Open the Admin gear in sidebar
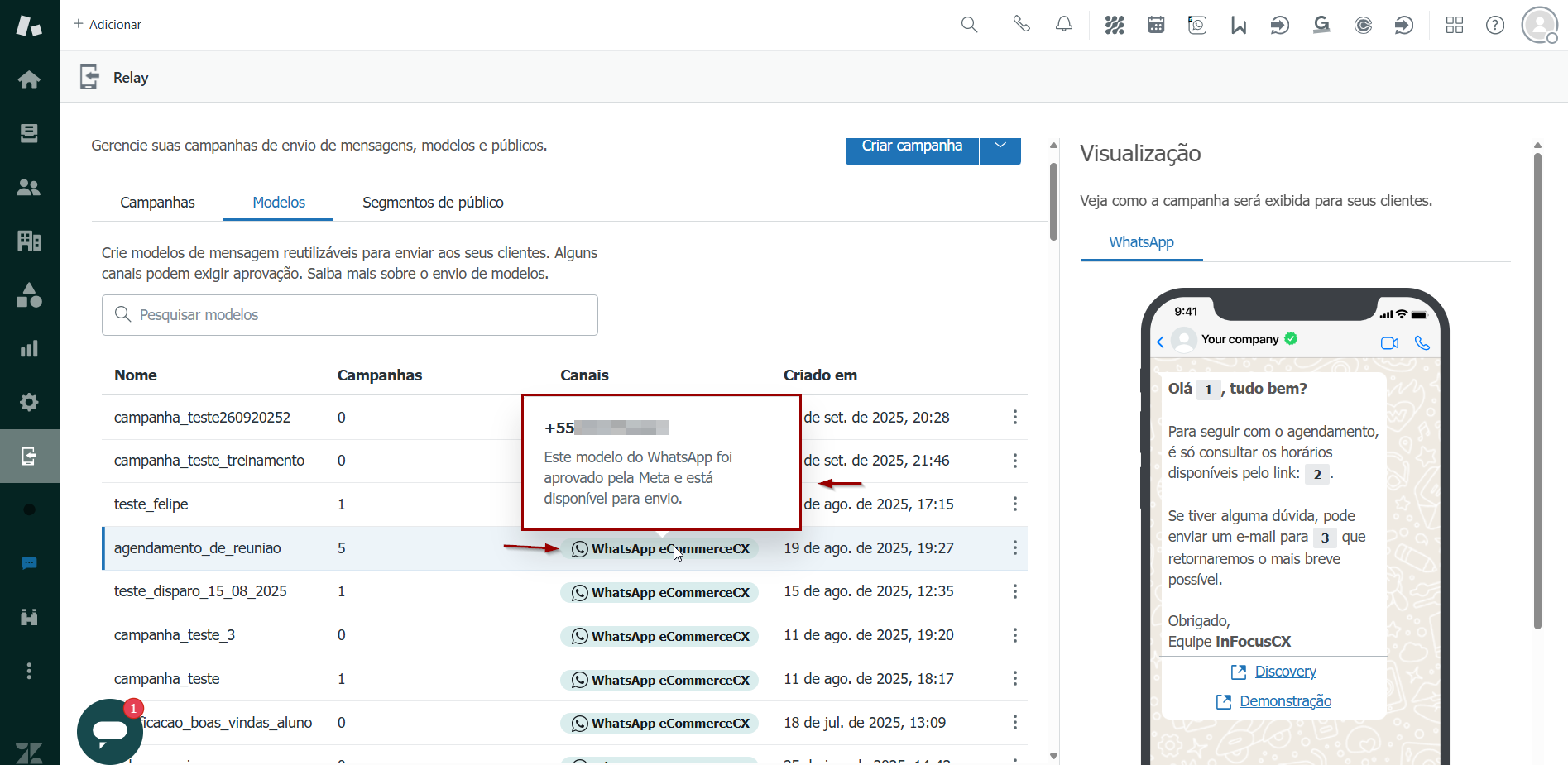The width and height of the screenshot is (1568, 765). (x=29, y=403)
